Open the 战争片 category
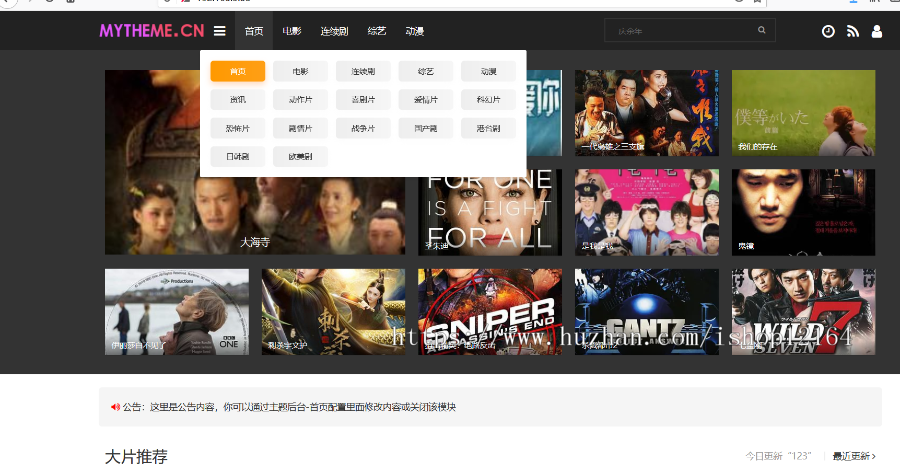 click(363, 128)
